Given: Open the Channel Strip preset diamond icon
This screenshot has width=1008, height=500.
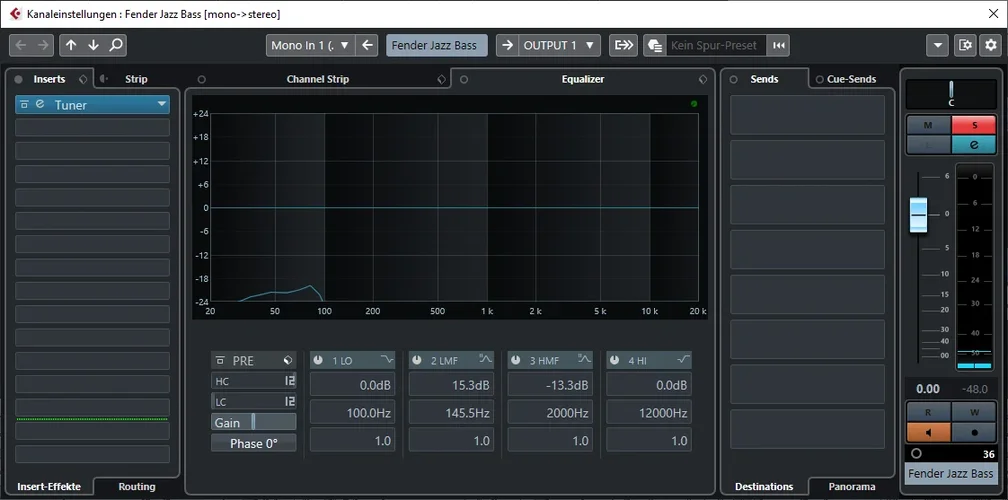Looking at the screenshot, I should (441, 80).
